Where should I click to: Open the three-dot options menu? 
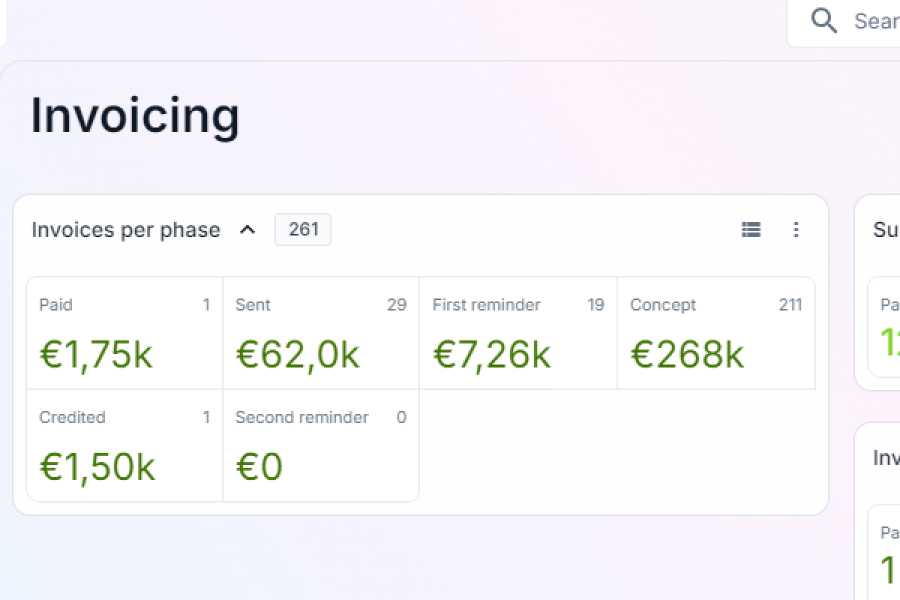click(796, 230)
